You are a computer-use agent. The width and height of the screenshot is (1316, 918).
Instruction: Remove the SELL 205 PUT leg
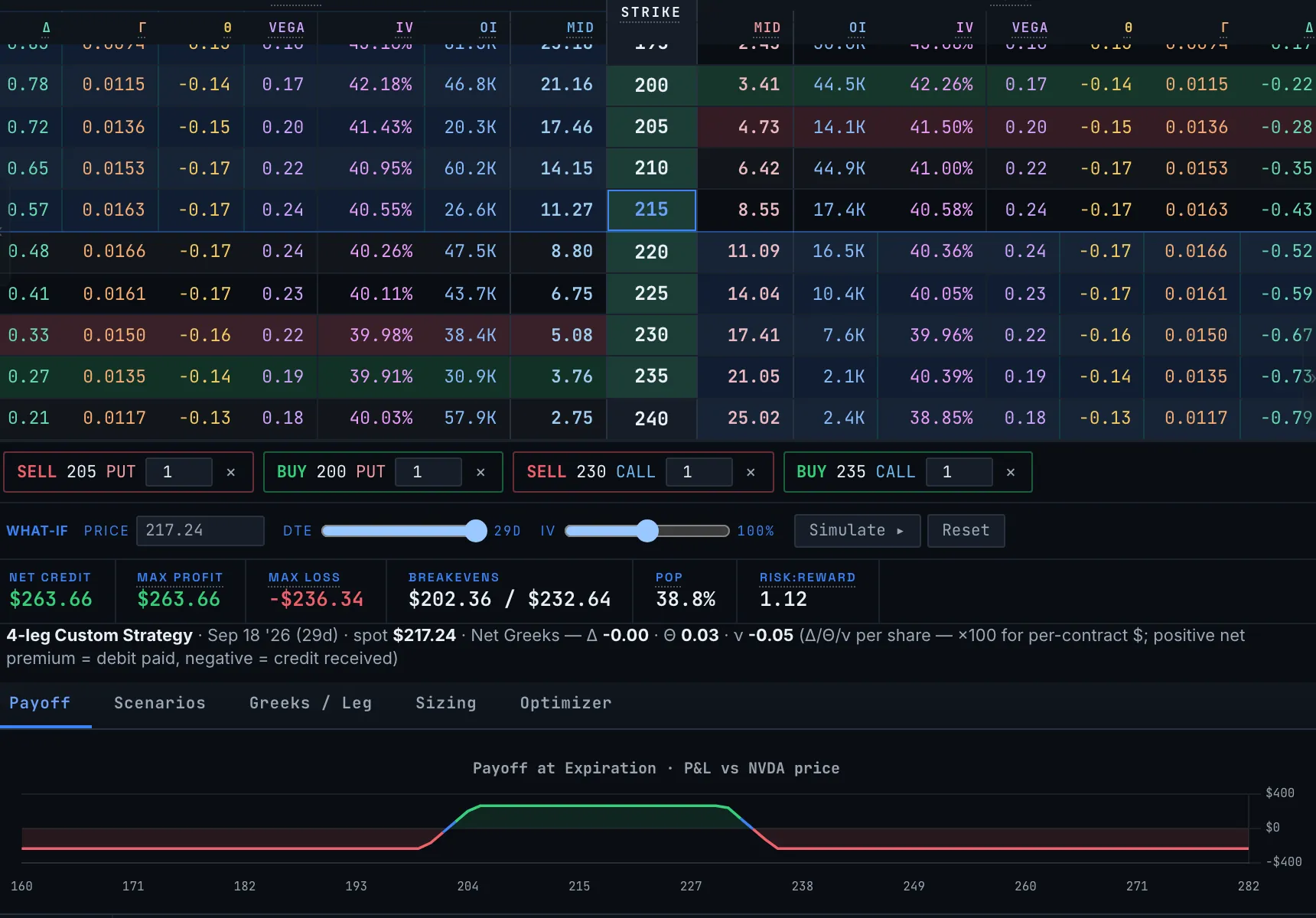230,473
